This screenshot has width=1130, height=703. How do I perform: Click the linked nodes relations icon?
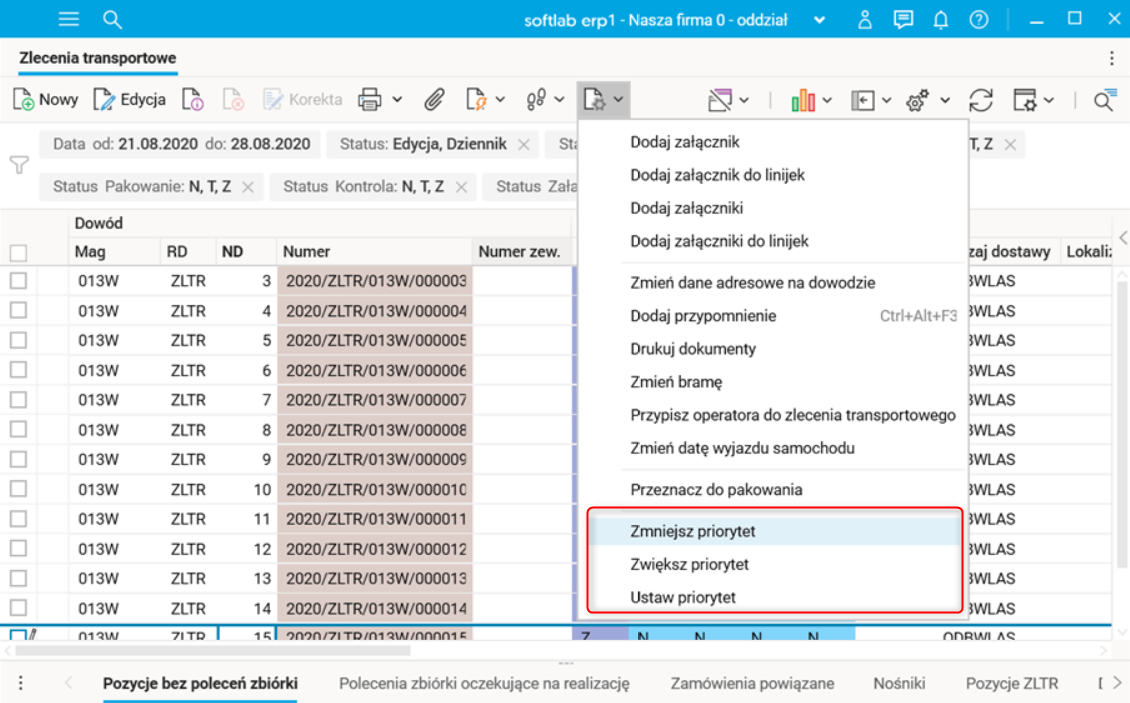point(535,100)
